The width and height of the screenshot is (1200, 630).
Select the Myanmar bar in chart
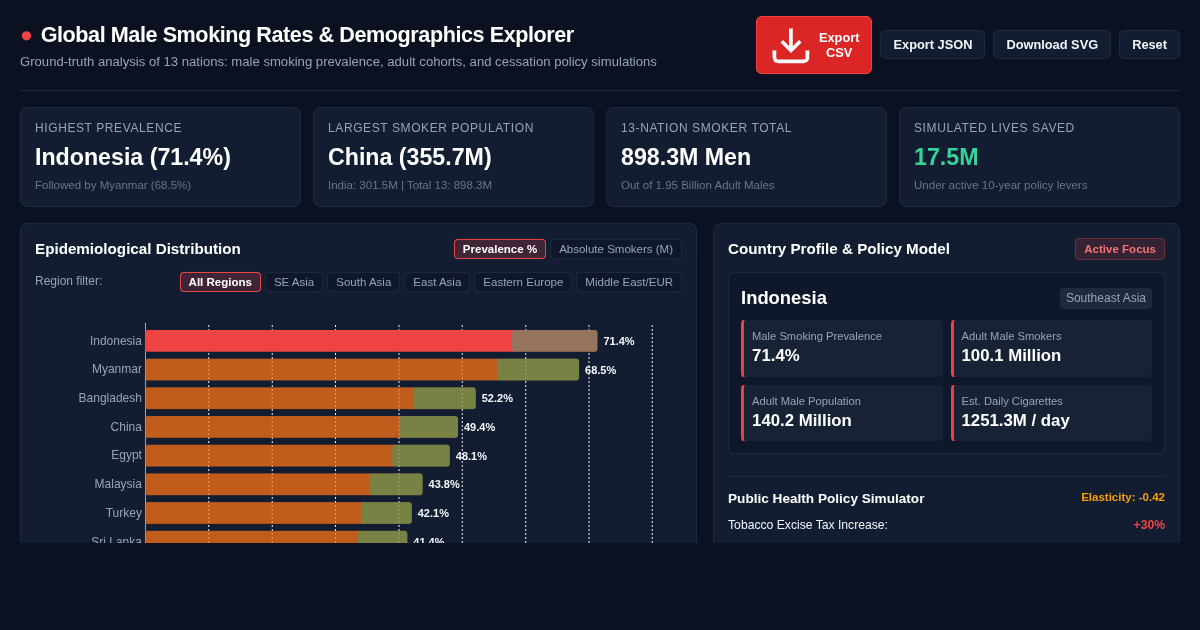362,370
